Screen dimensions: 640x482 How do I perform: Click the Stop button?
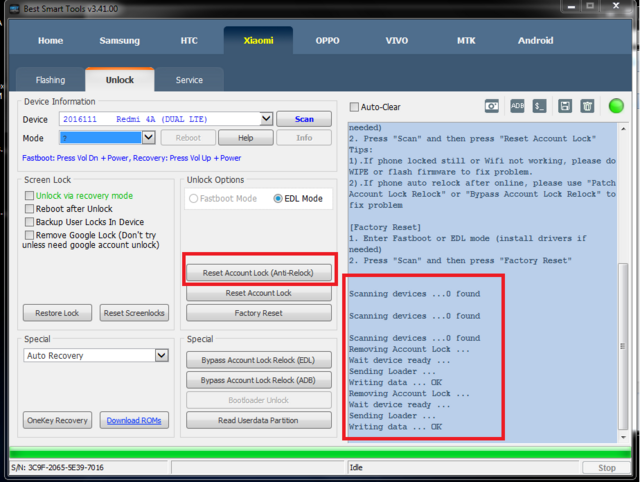607,468
